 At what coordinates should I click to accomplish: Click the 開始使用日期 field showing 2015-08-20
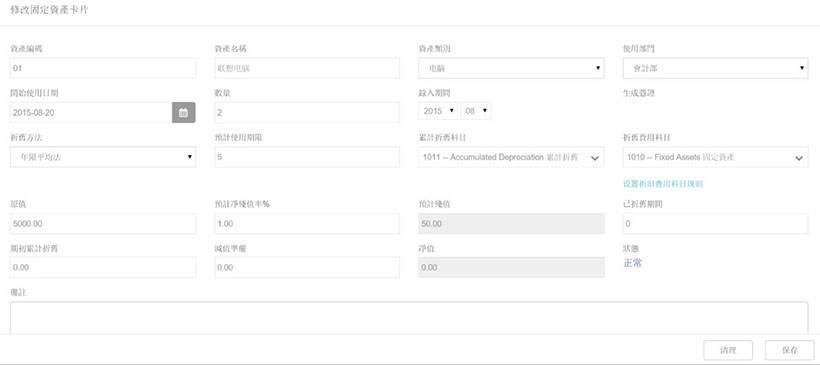pyautogui.click(x=91, y=112)
